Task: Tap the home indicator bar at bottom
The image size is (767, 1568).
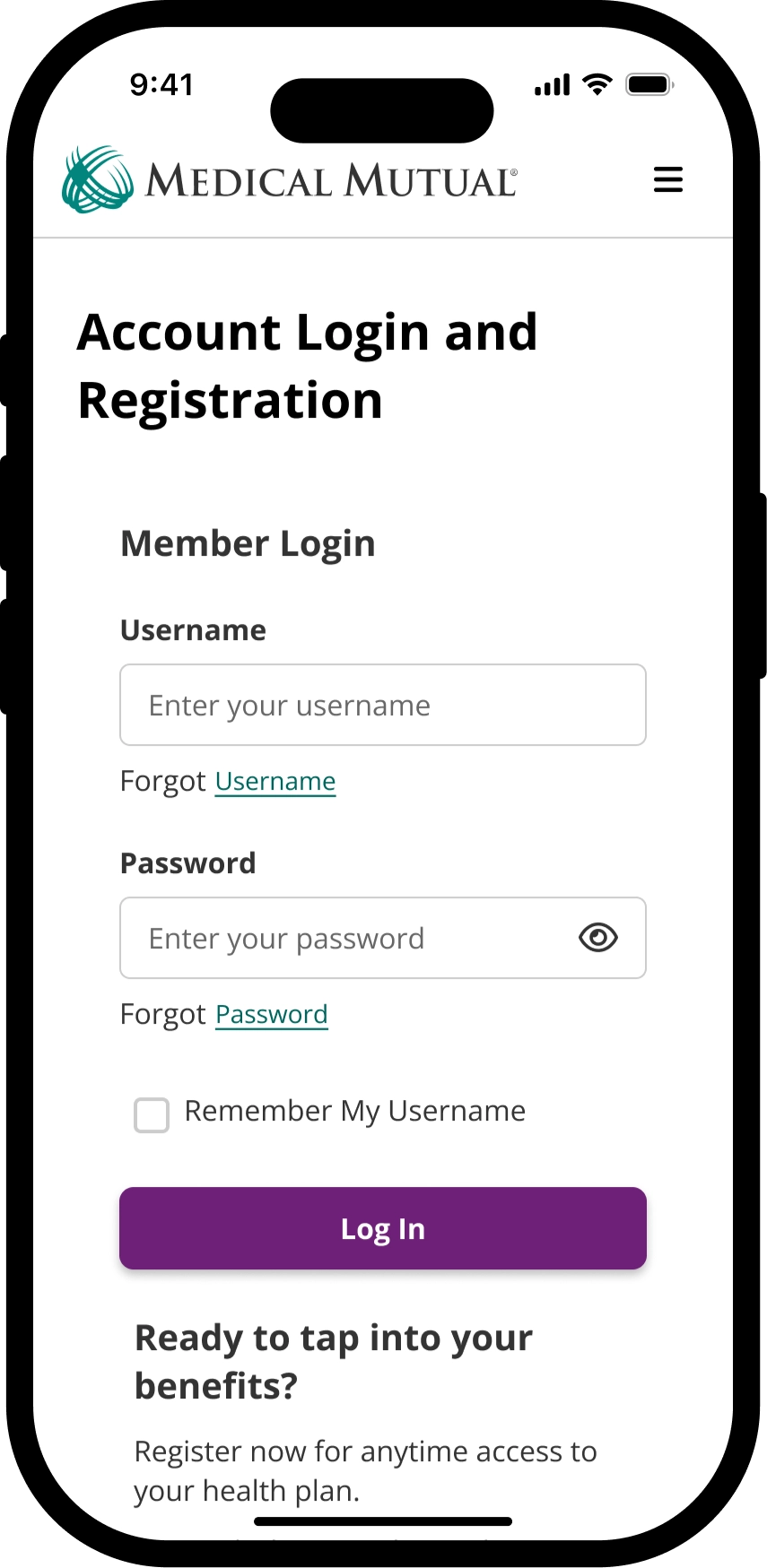Action: [383, 1521]
